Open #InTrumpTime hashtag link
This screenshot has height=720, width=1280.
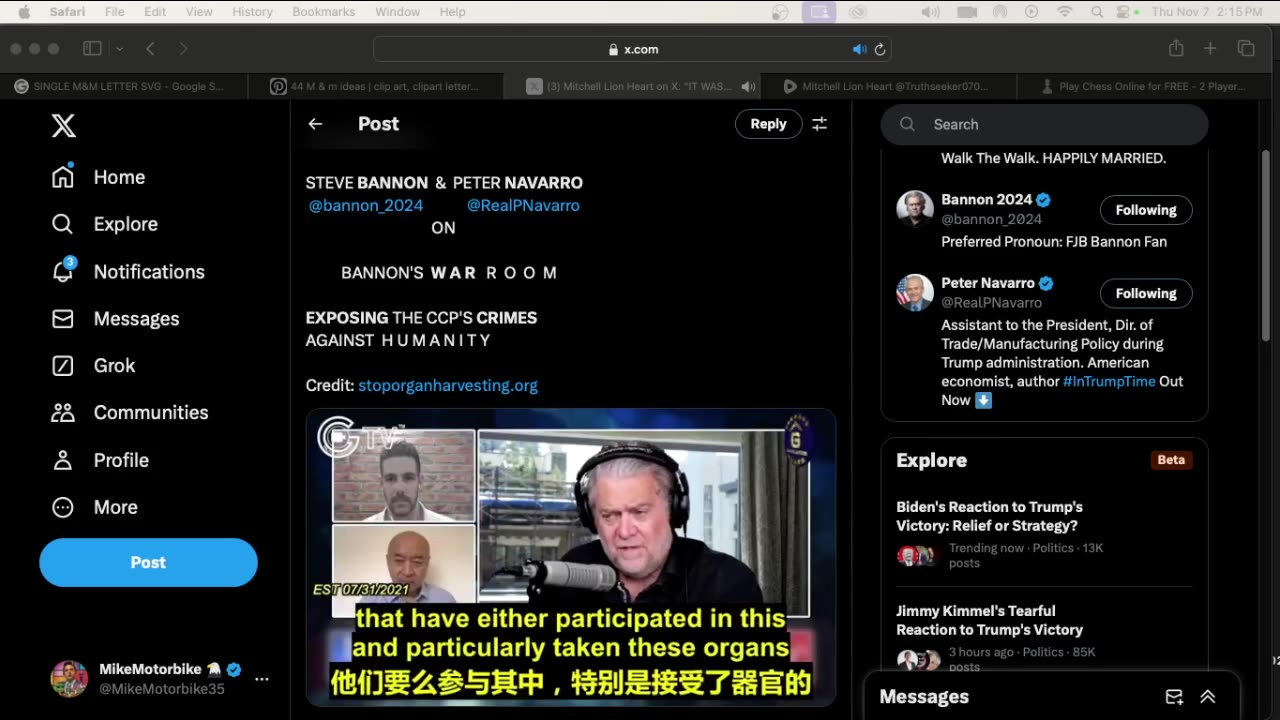click(1109, 381)
